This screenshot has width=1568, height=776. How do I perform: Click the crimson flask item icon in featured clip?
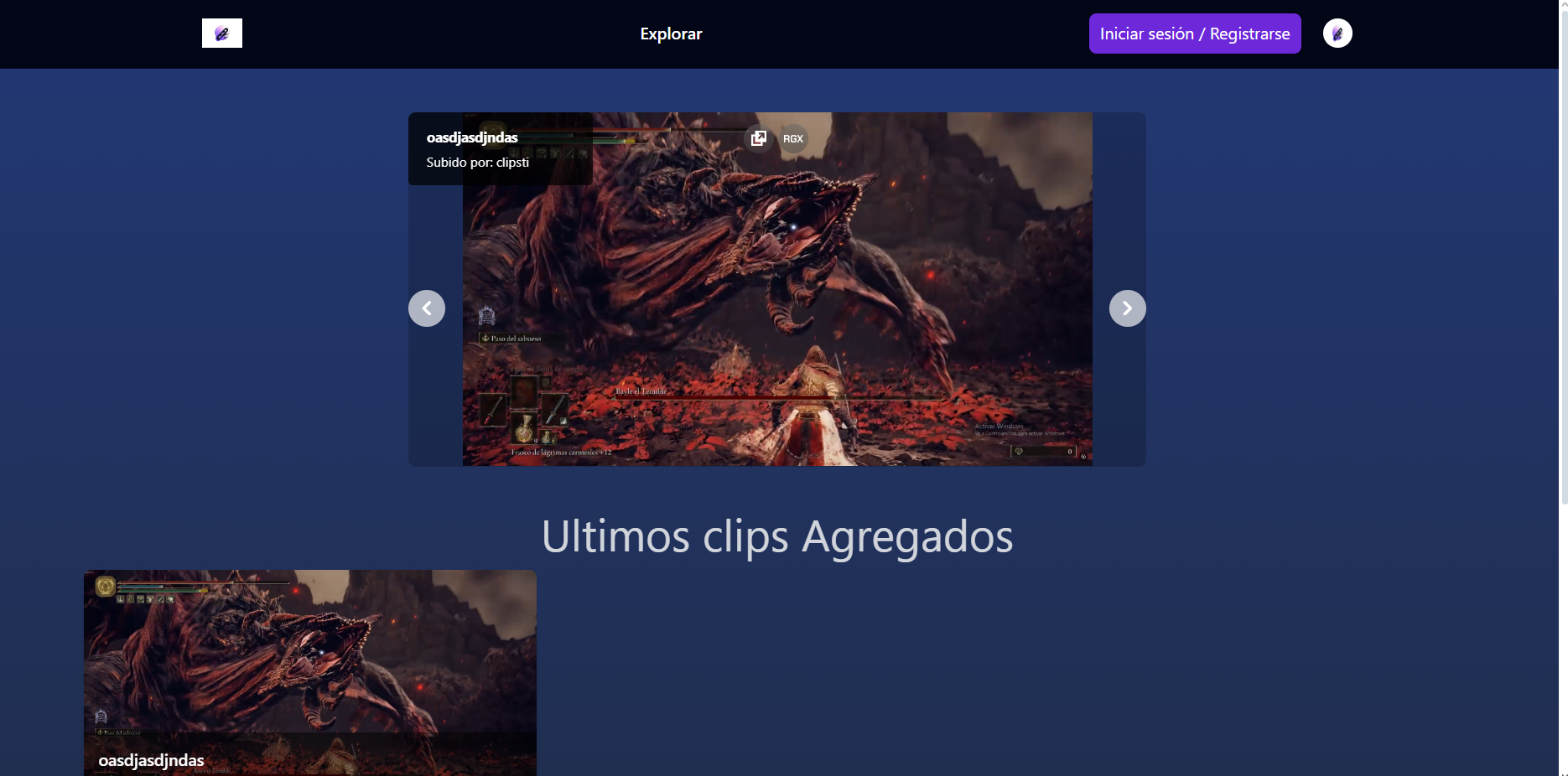[x=525, y=427]
